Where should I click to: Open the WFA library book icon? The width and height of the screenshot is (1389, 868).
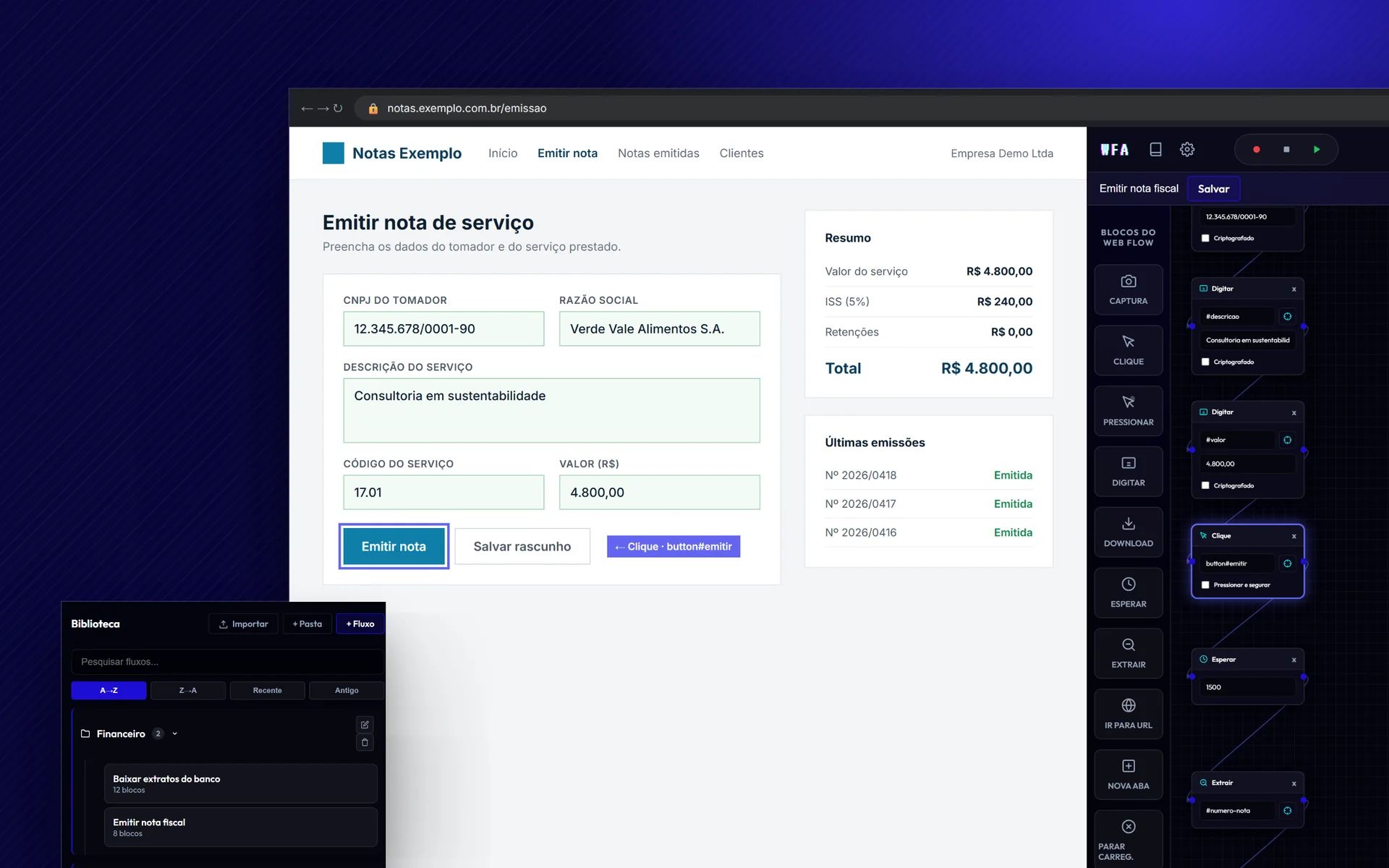pyautogui.click(x=1155, y=150)
